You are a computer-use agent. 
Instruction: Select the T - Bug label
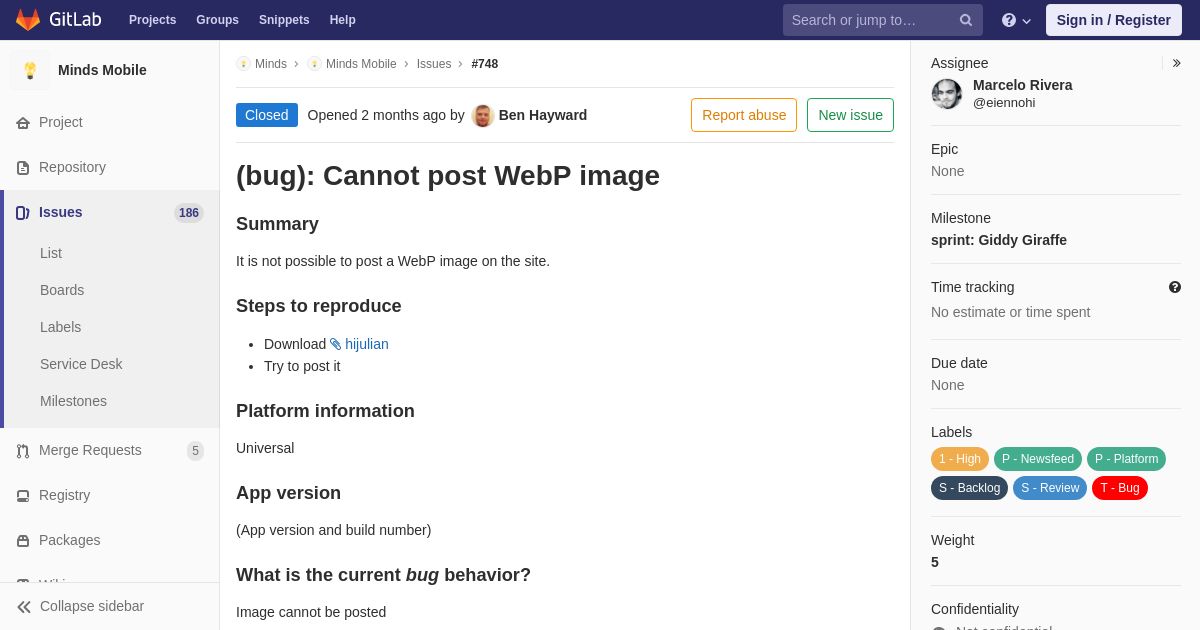click(1120, 488)
